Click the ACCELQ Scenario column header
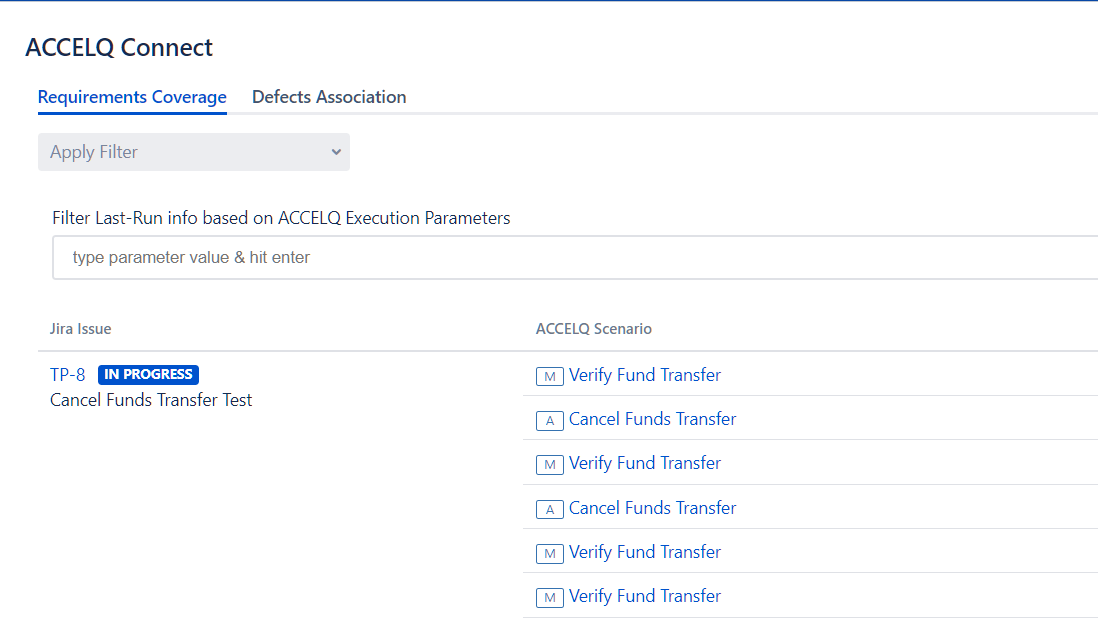 (x=594, y=329)
